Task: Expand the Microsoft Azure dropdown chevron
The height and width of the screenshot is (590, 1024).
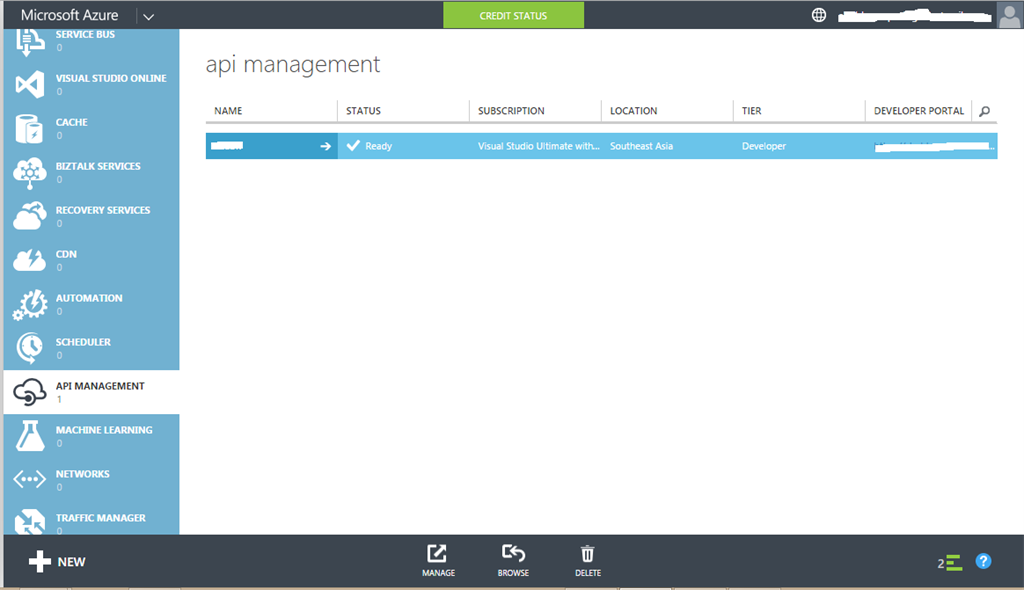Action: point(148,17)
